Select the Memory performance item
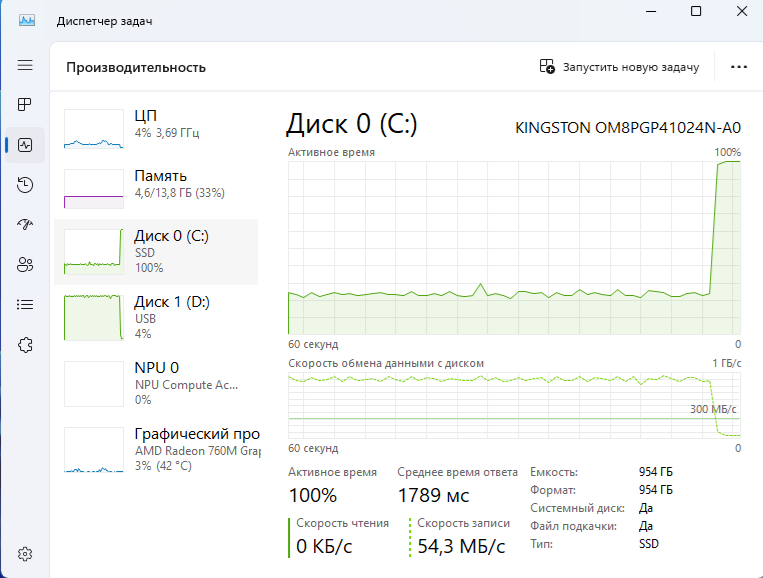 pos(156,184)
